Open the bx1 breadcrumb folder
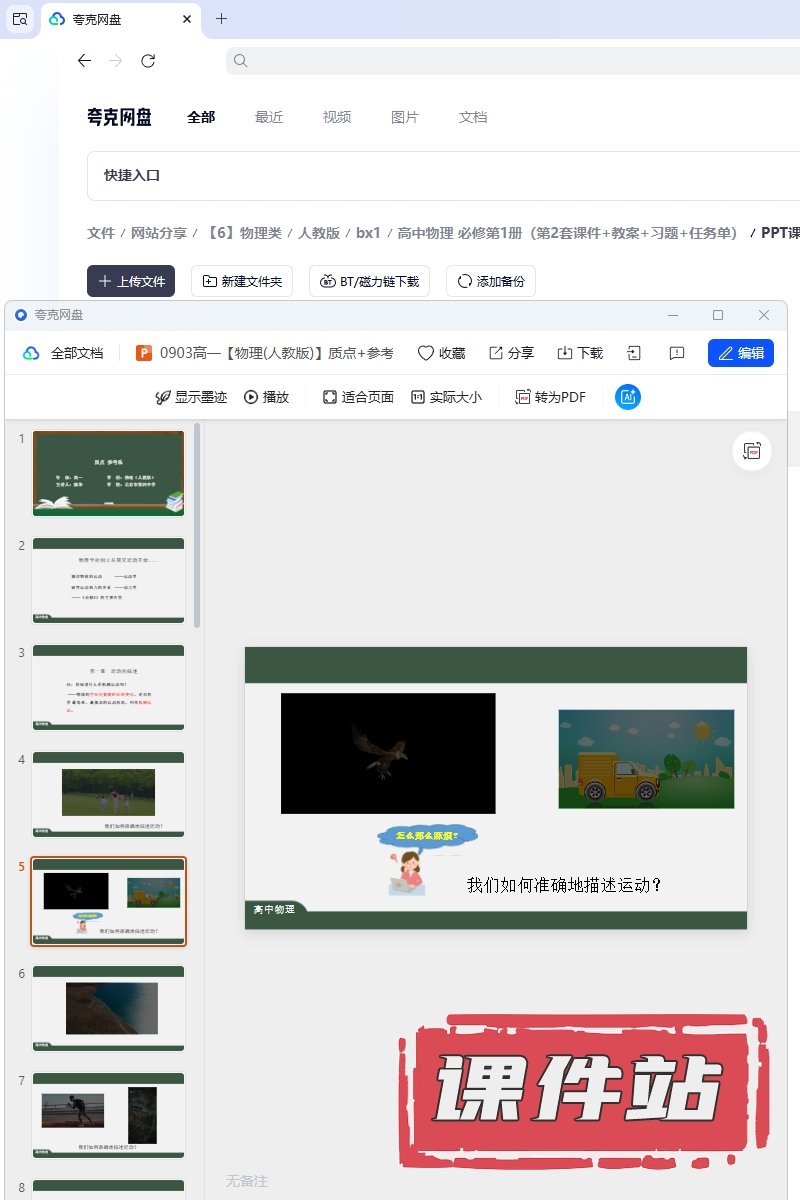 [368, 233]
